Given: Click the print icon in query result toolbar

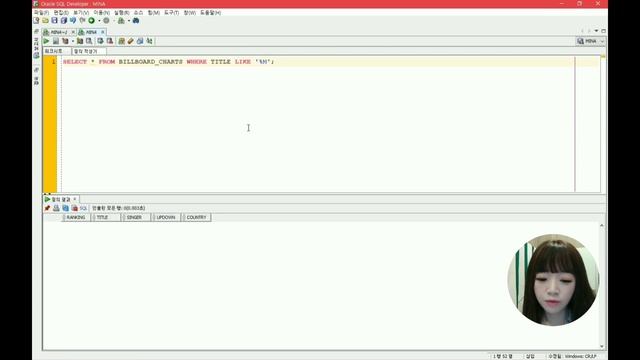Looking at the screenshot, I should pyautogui.click(x=56, y=208).
